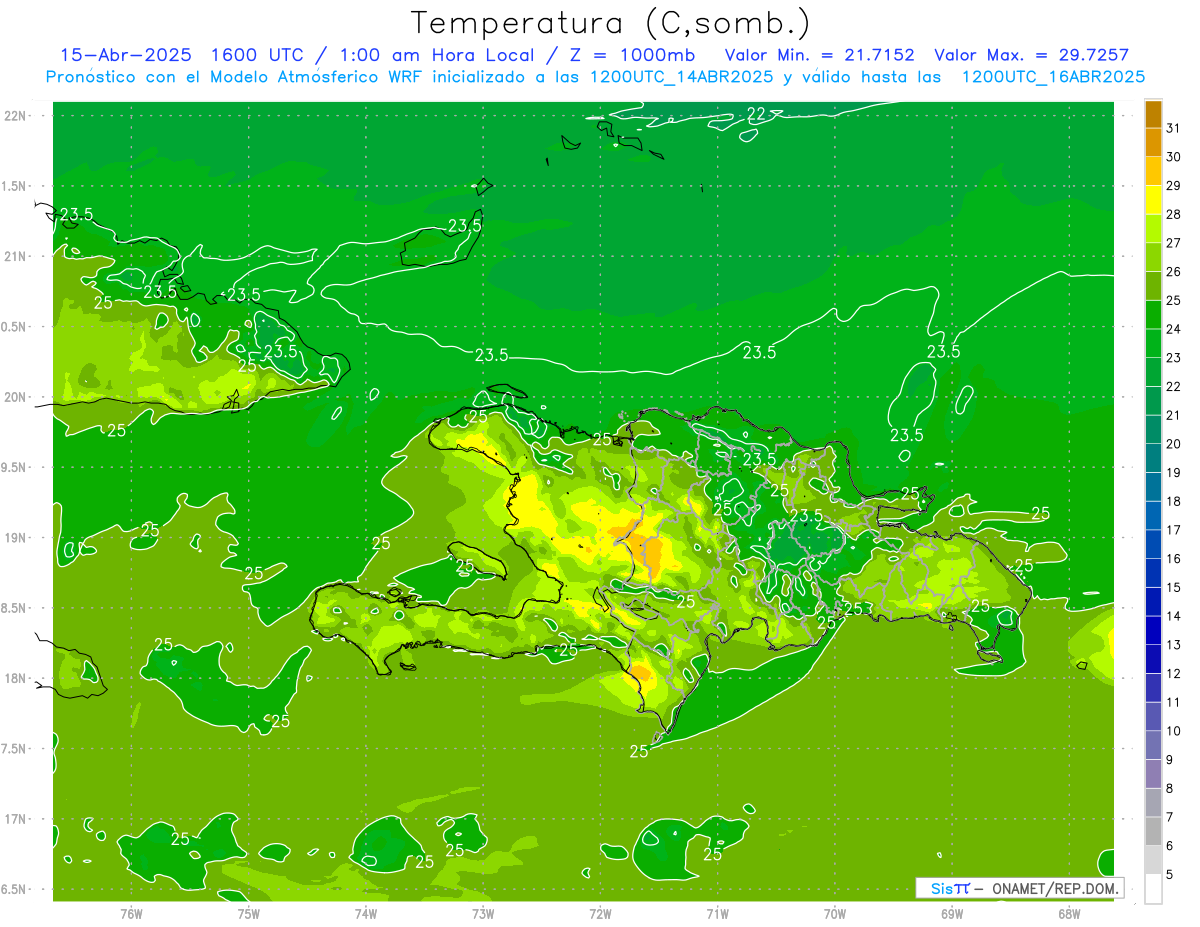
Task: Click the 'Temperatura (C,somb.)' chart title
Action: (x=611, y=23)
